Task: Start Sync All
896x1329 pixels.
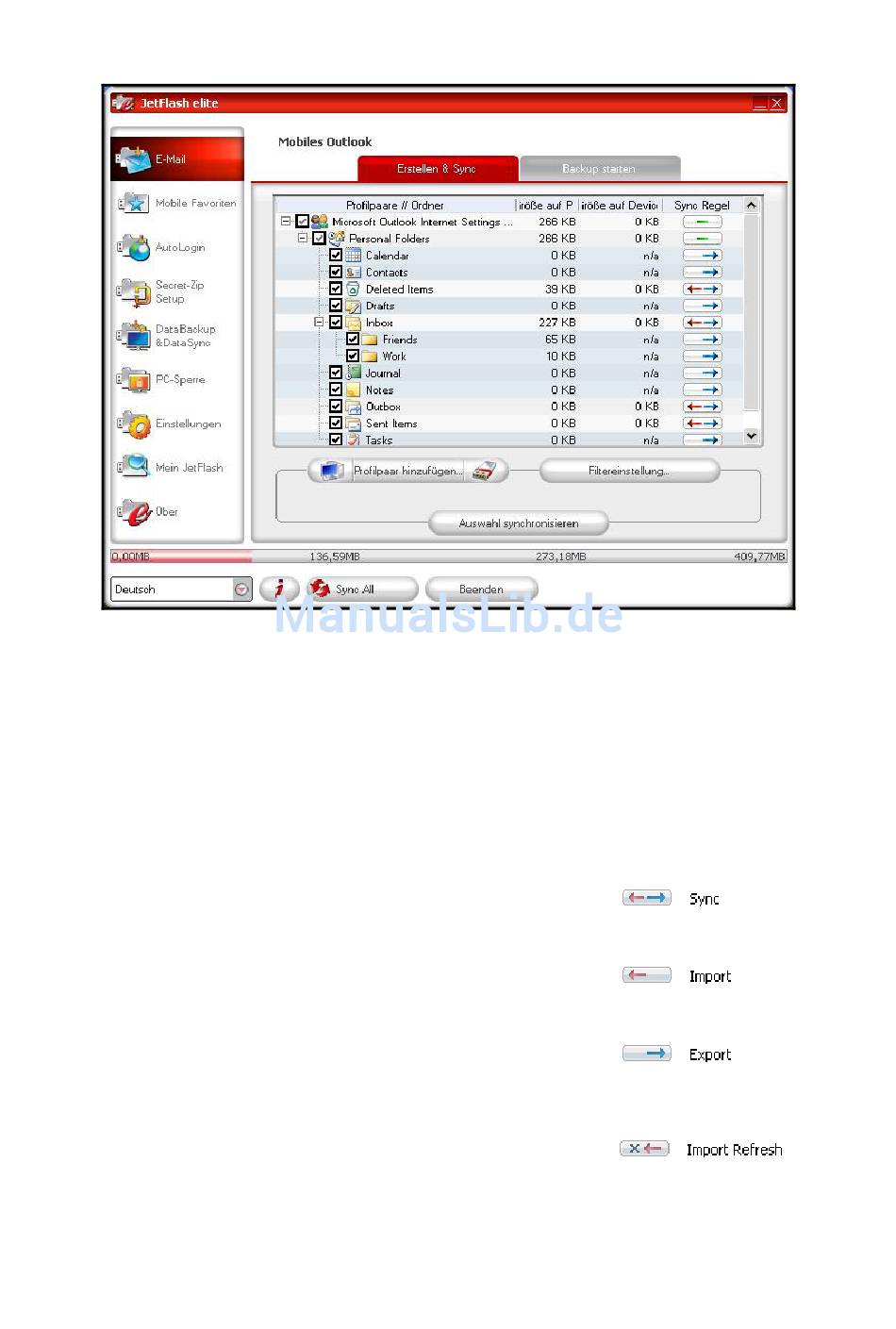Action: [x=361, y=590]
